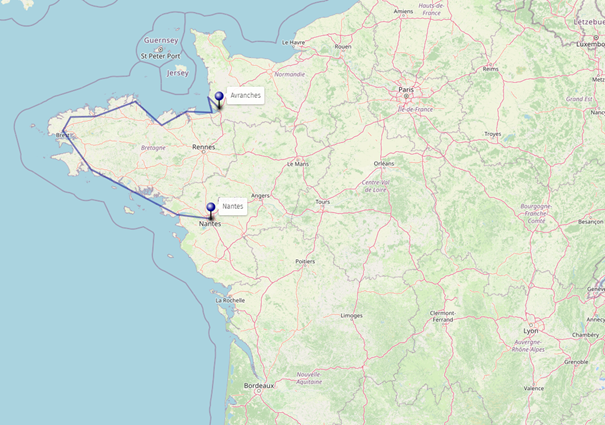Click the Rennes city label

click(203, 147)
